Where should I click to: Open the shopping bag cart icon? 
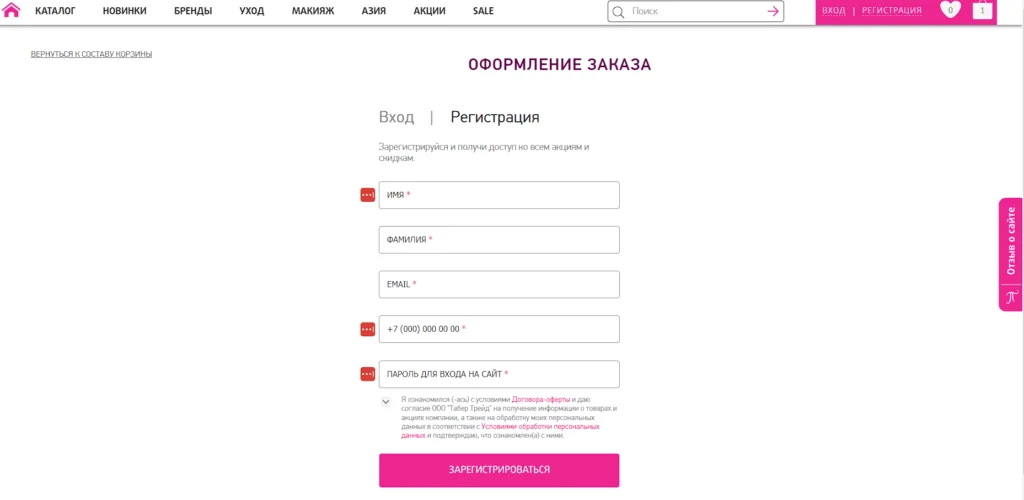pos(982,10)
